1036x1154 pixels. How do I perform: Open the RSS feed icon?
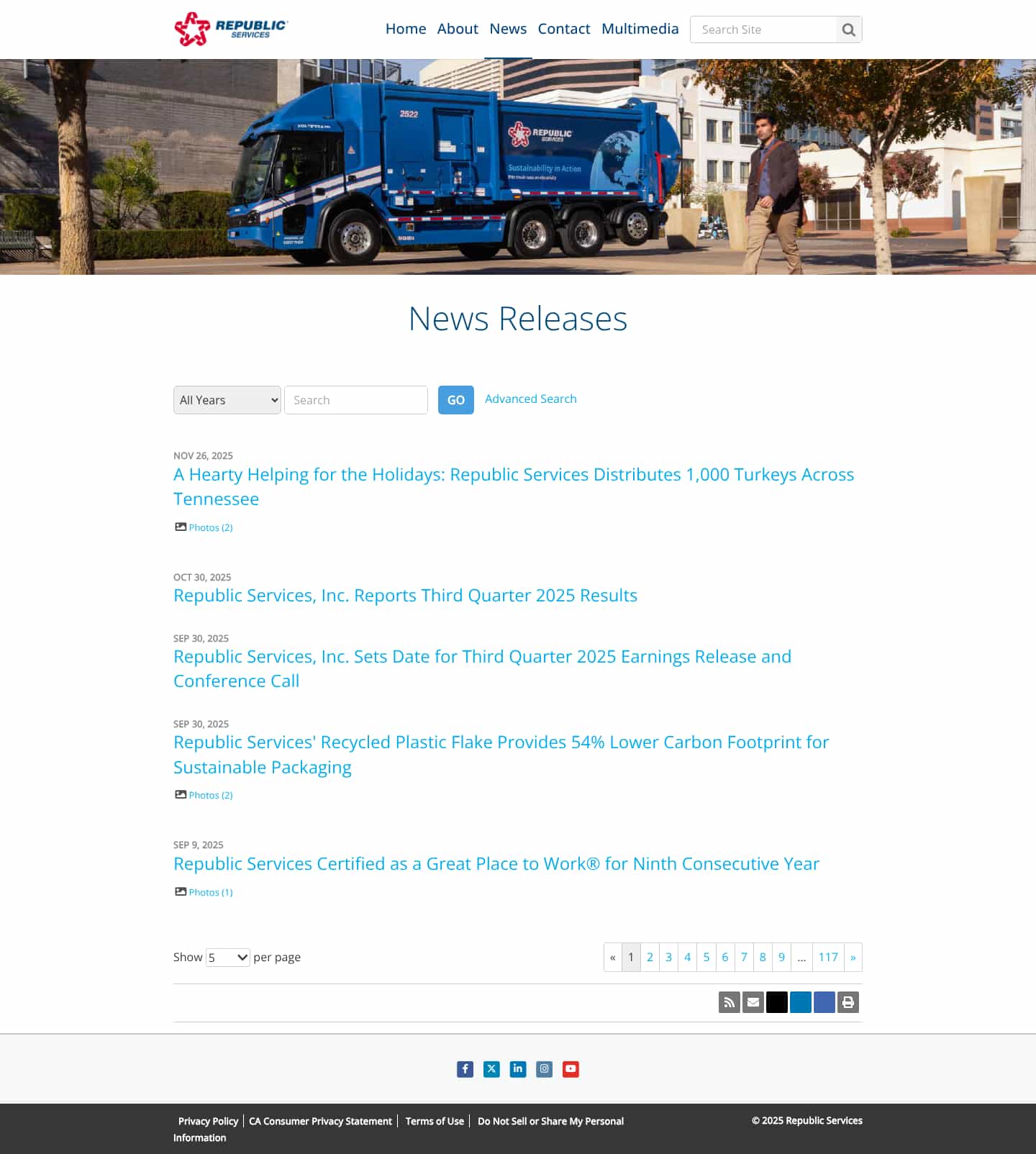pos(730,1002)
